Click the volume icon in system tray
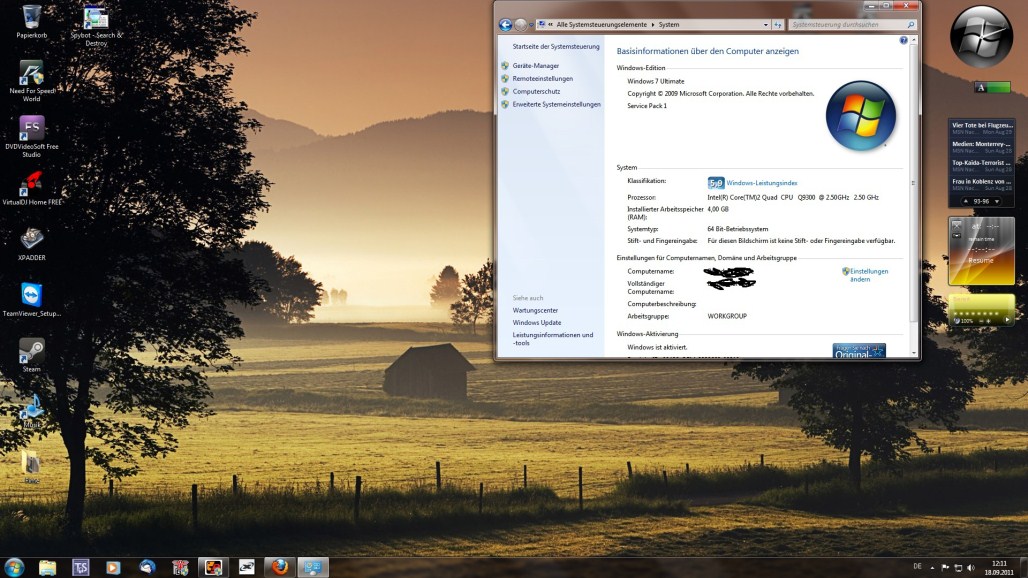 point(971,567)
